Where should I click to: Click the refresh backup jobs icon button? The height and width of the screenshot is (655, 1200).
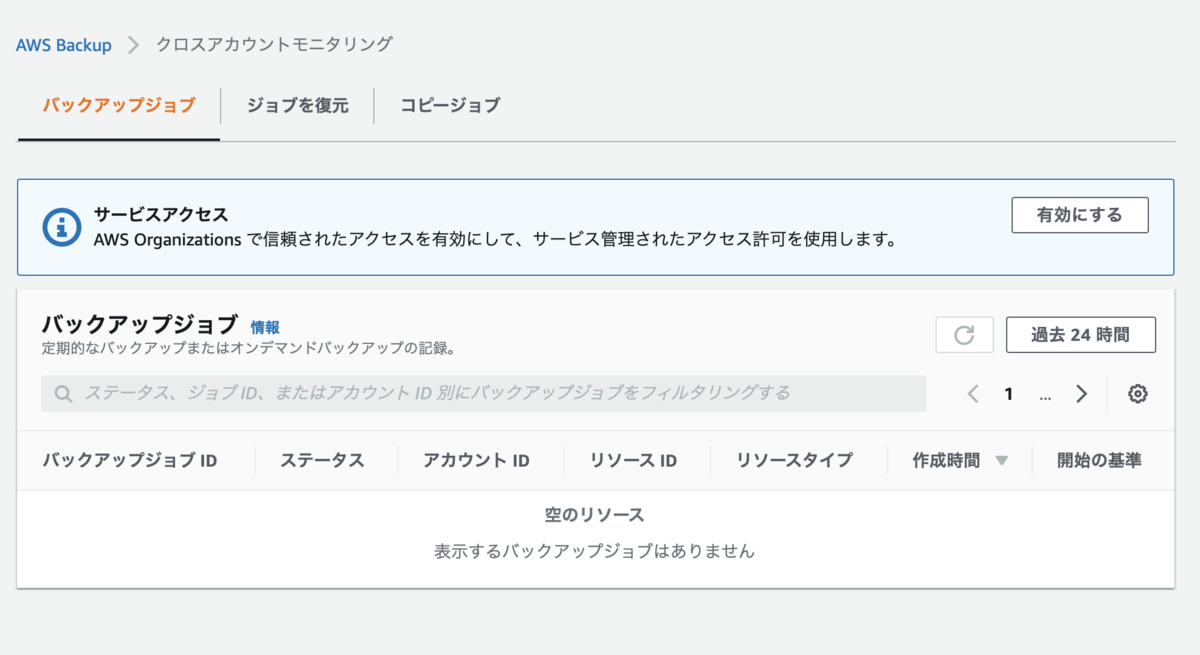click(x=964, y=335)
